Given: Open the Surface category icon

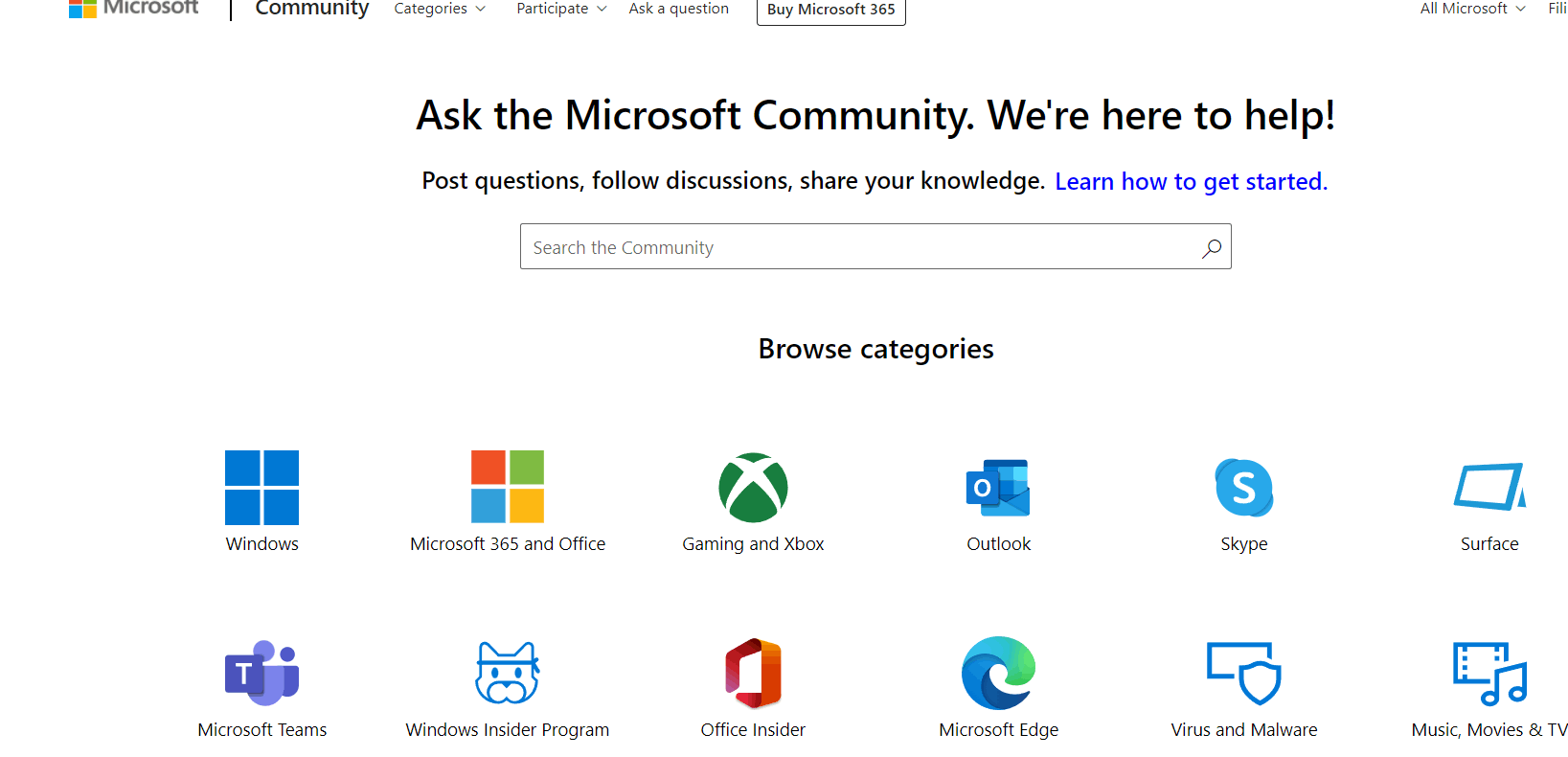Looking at the screenshot, I should coord(1489,488).
